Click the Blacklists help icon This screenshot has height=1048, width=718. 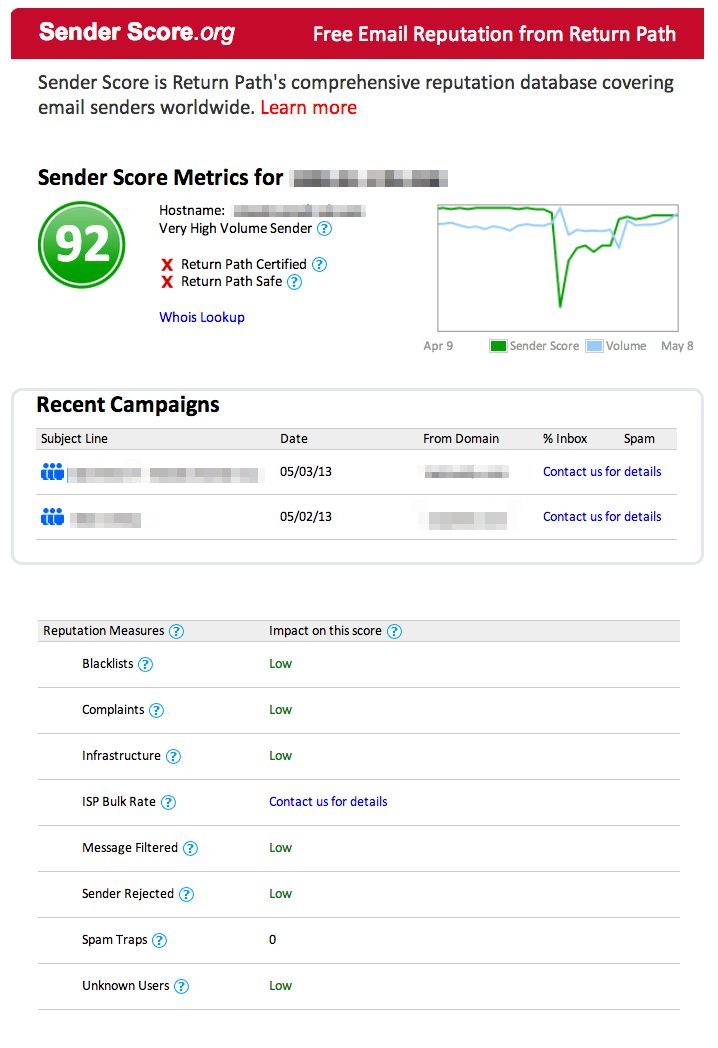145,664
